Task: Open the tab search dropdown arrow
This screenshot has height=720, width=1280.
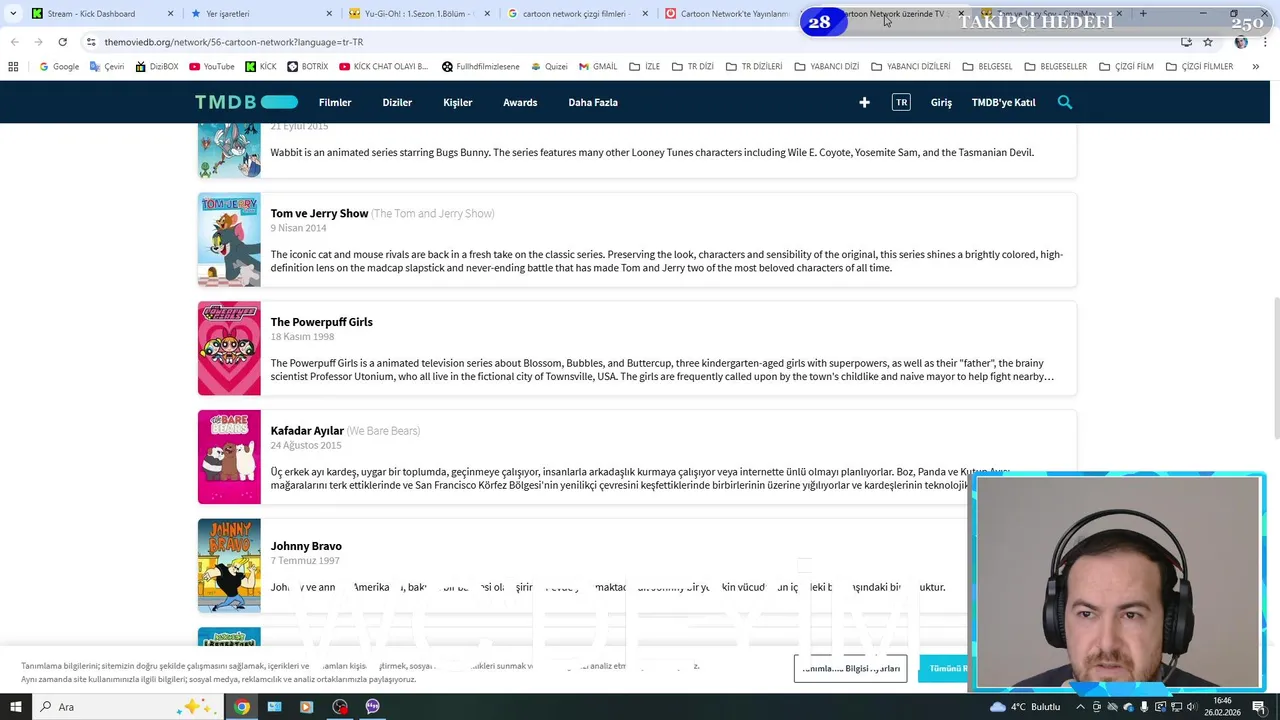Action: coord(12,14)
